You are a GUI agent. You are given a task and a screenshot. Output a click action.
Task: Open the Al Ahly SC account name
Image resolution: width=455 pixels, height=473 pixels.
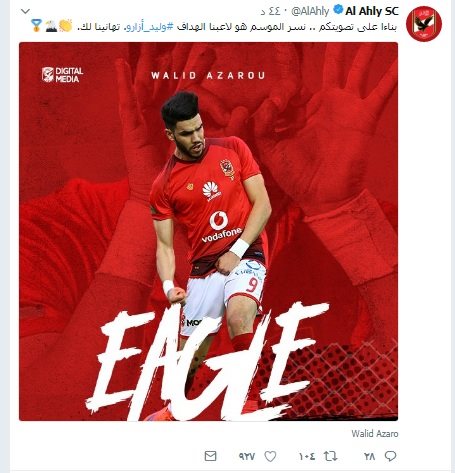pyautogui.click(x=372, y=11)
